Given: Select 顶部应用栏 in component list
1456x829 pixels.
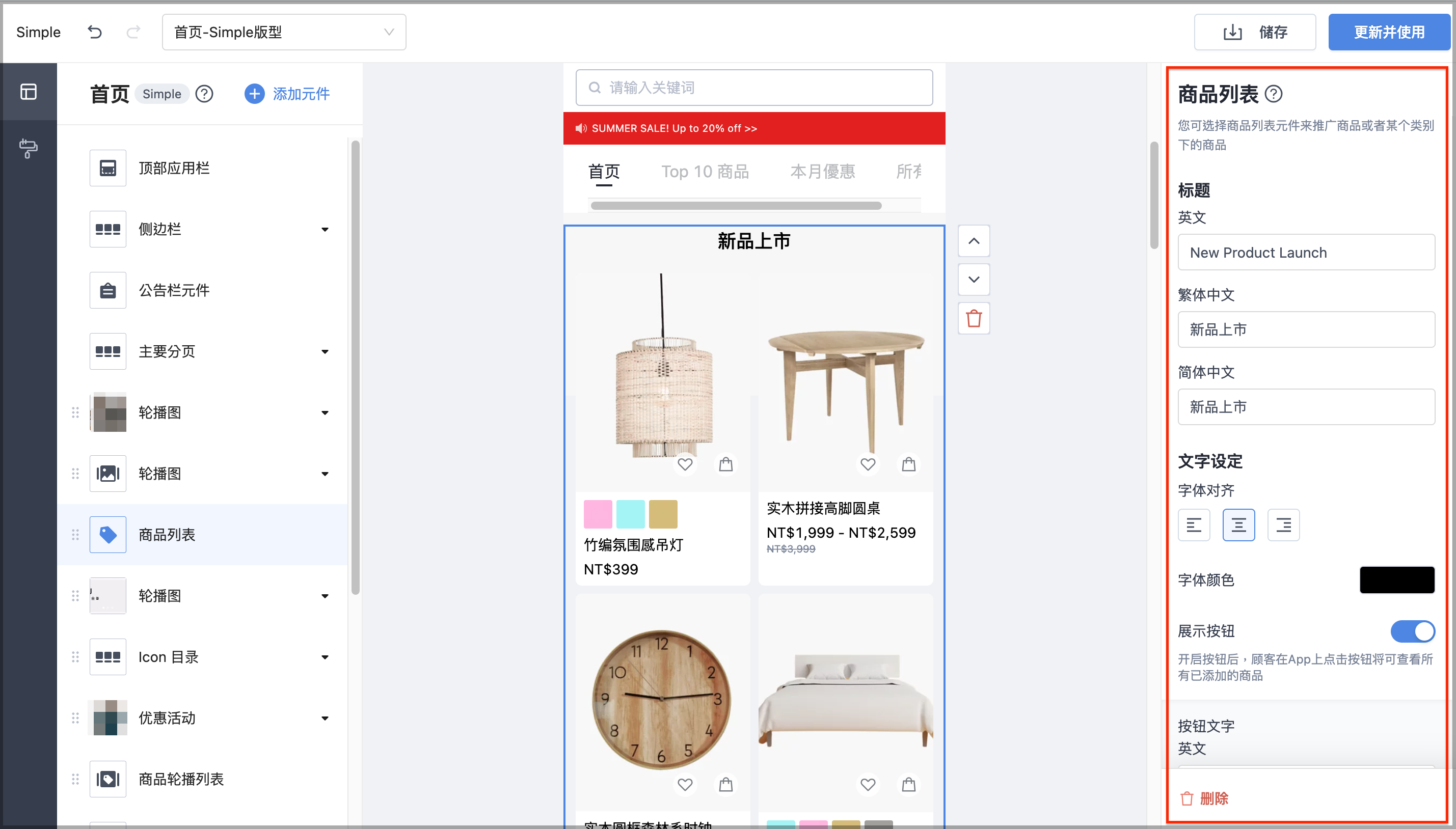Looking at the screenshot, I should coord(202,168).
